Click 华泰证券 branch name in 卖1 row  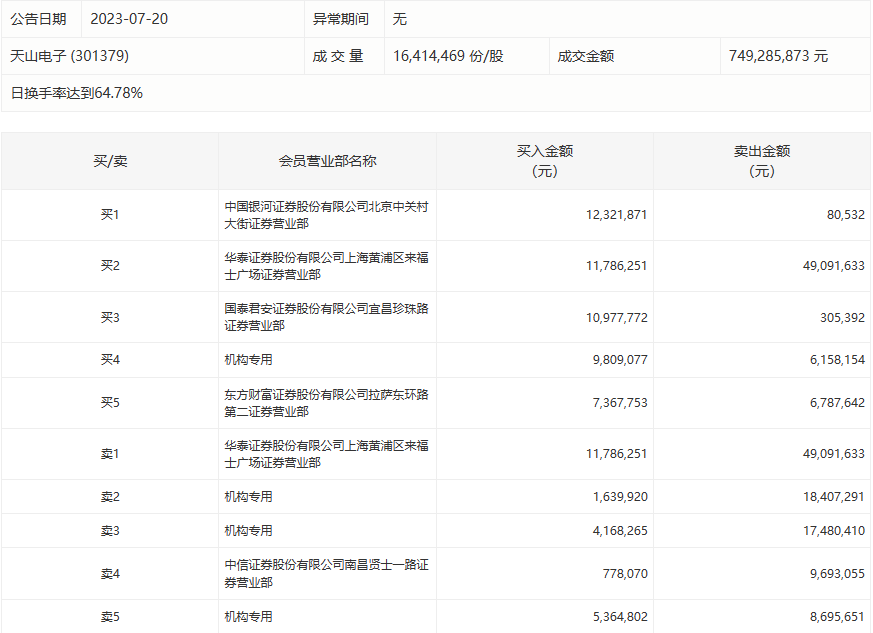pos(326,454)
